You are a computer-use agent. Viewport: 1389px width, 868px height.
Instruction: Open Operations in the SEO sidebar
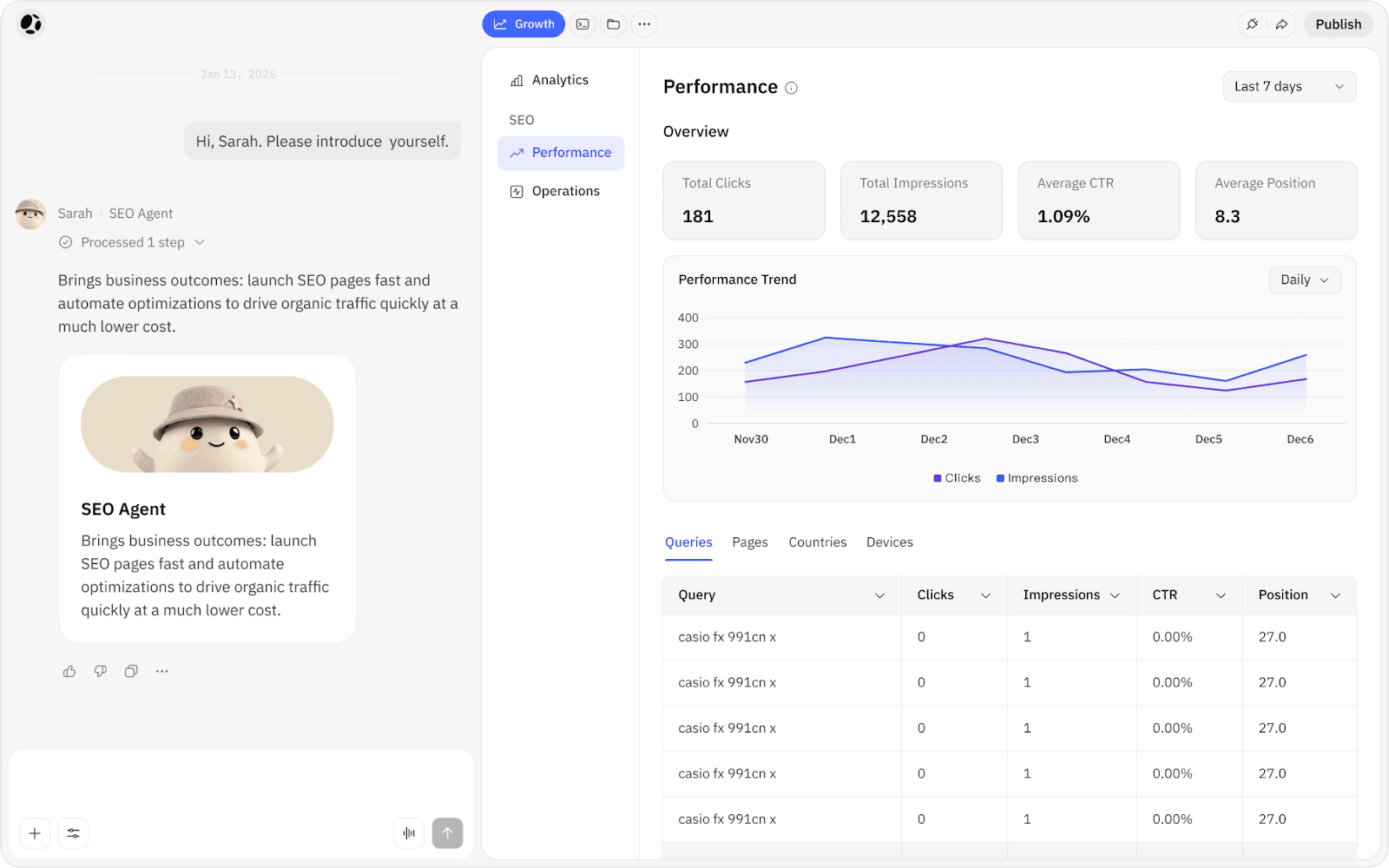[x=565, y=191]
